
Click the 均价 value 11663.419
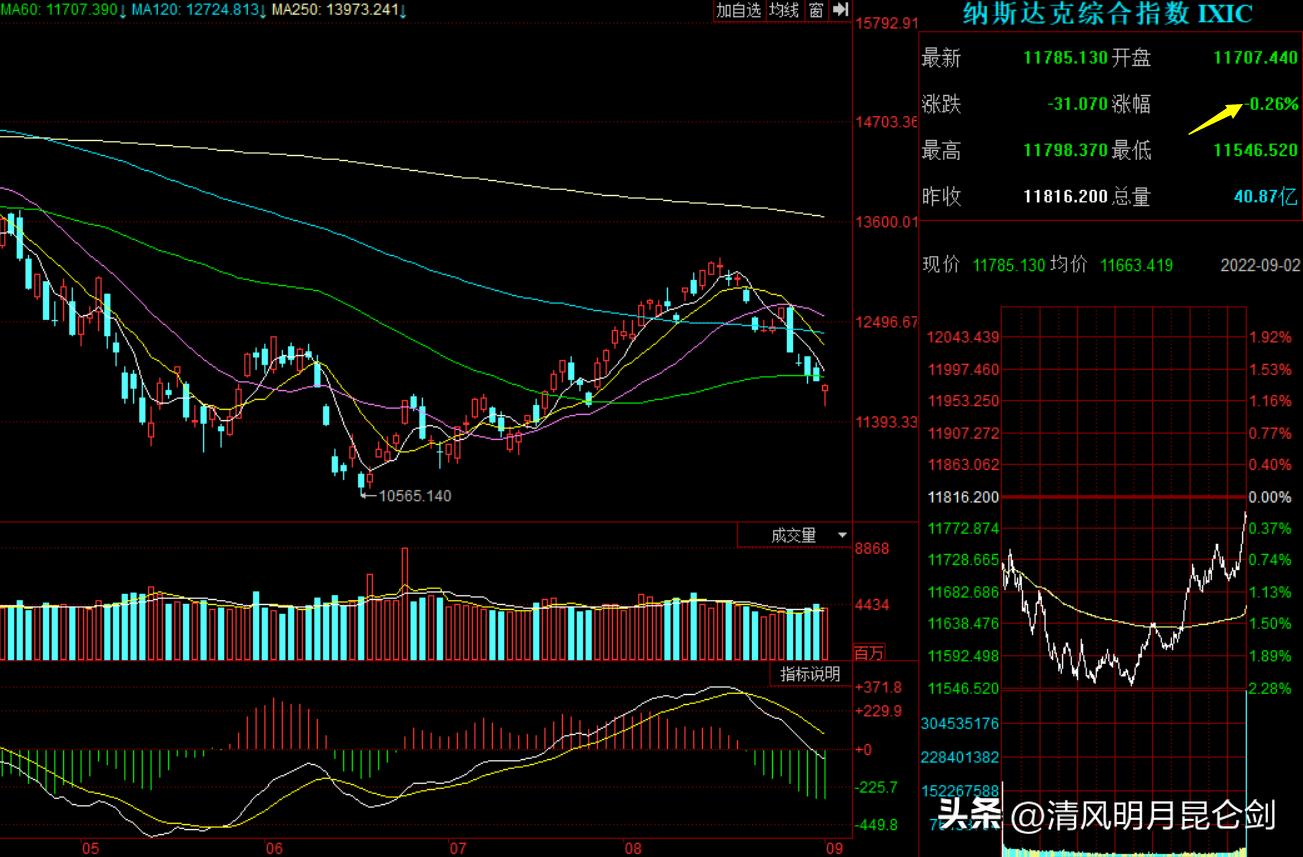1136,265
